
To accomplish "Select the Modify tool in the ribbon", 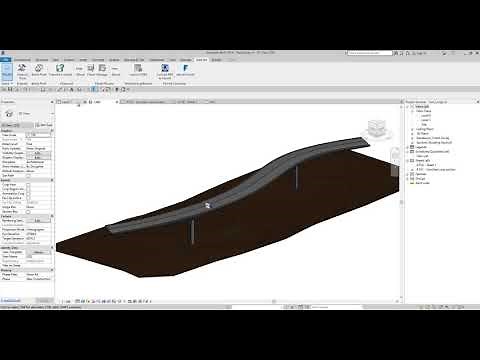I will point(7,72).
